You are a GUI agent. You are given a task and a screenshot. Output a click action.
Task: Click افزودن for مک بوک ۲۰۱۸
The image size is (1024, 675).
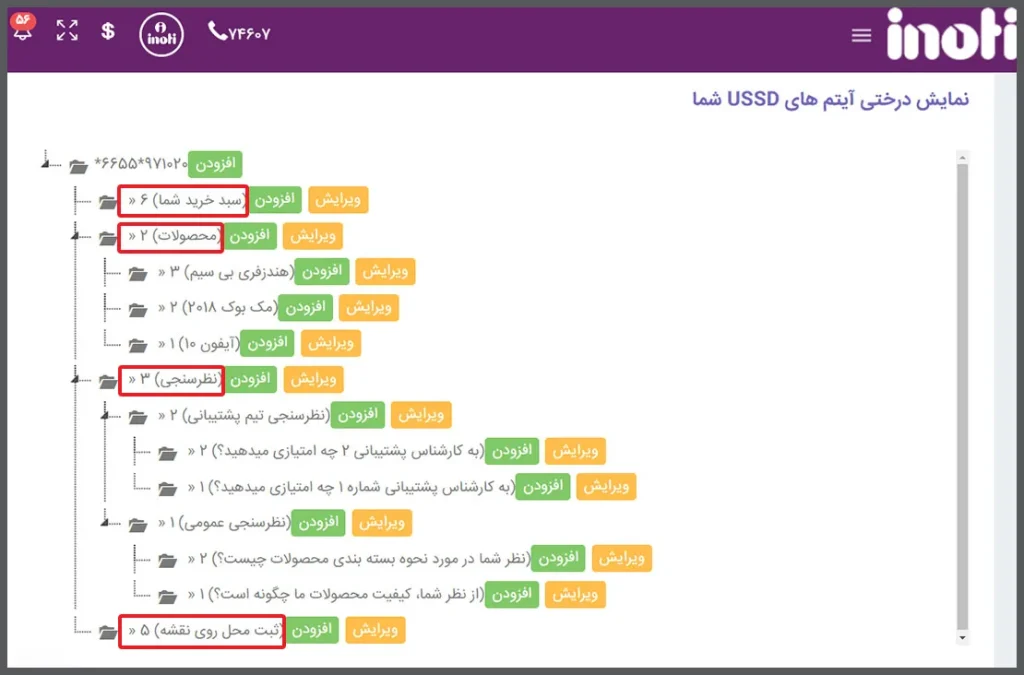(305, 307)
